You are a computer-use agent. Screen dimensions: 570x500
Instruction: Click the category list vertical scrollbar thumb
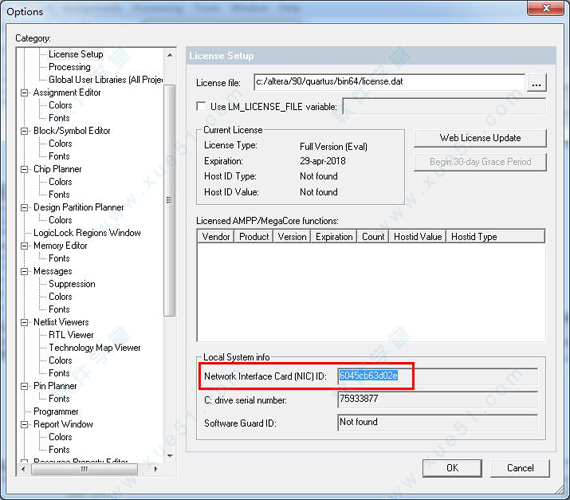tap(169, 200)
